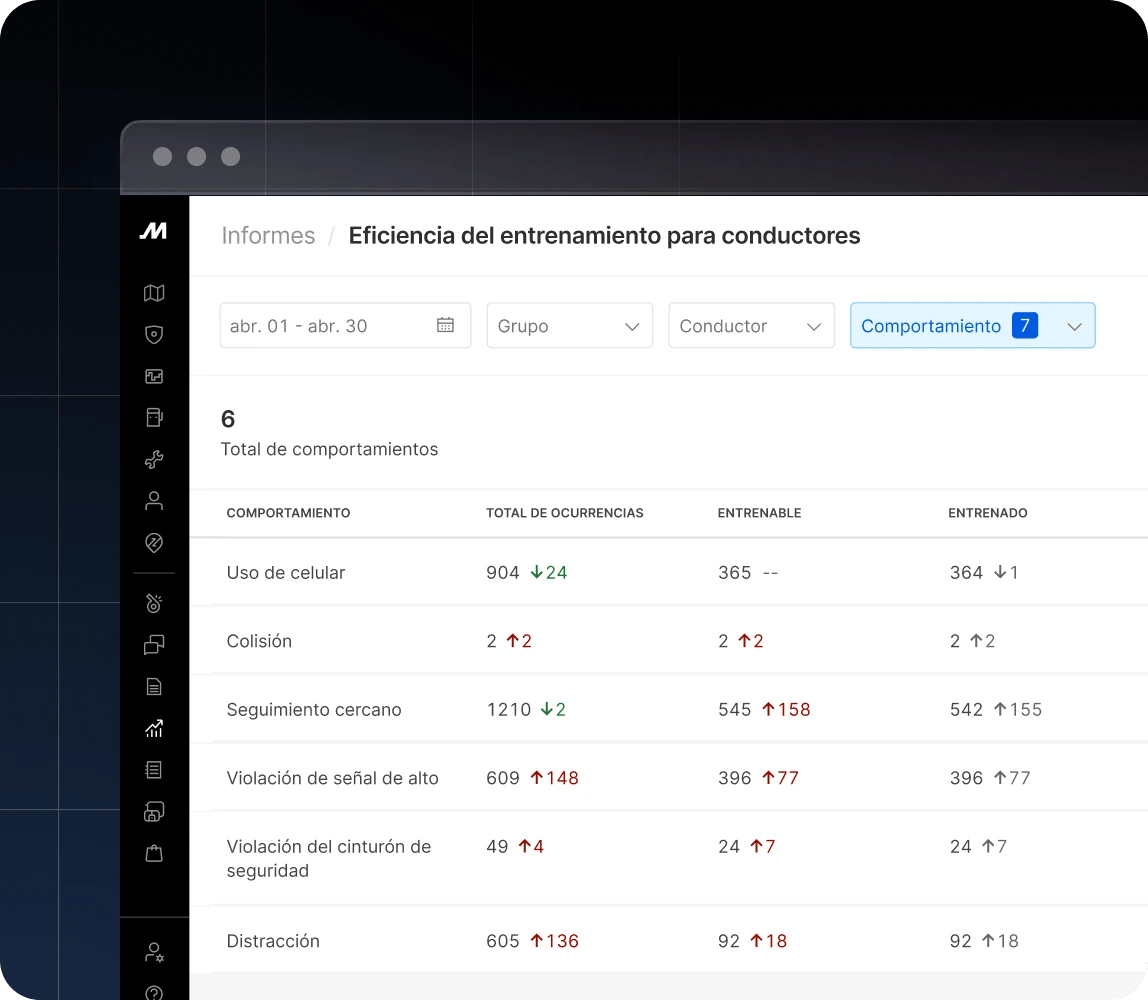Select the fuel pump icon

pyautogui.click(x=153, y=418)
